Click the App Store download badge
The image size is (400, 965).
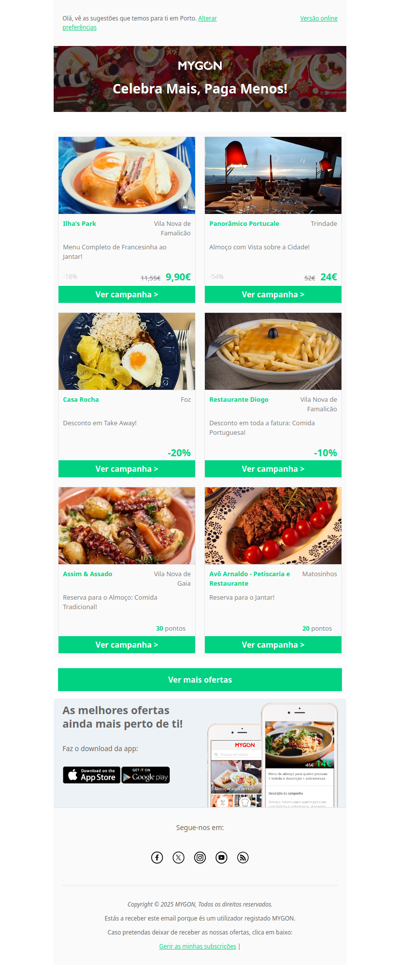coord(91,775)
